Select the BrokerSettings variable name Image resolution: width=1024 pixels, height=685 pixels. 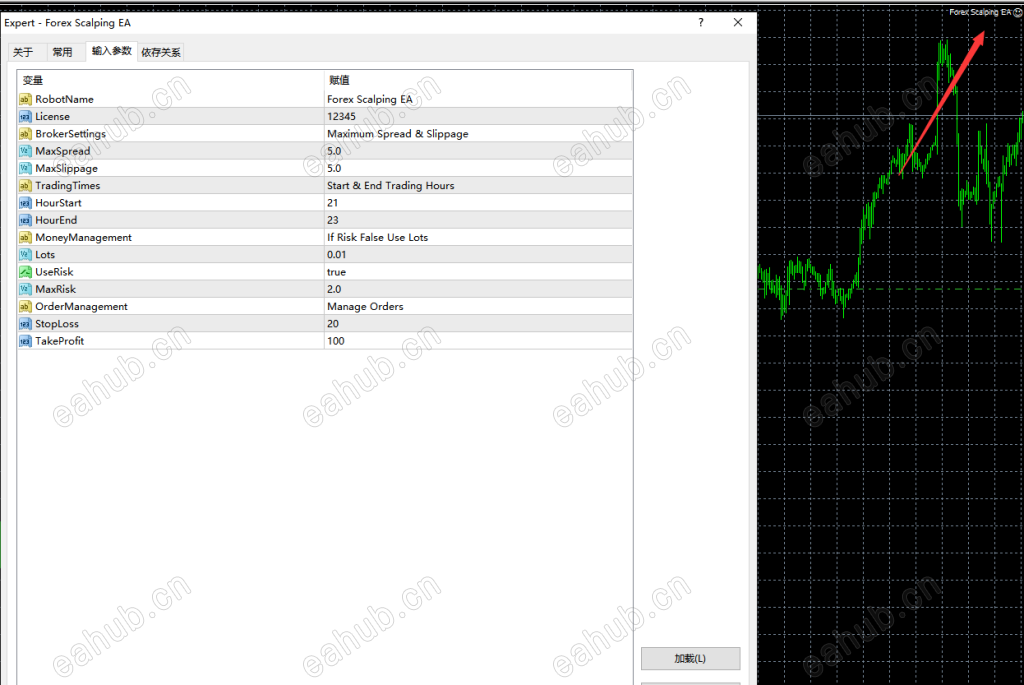click(71, 134)
